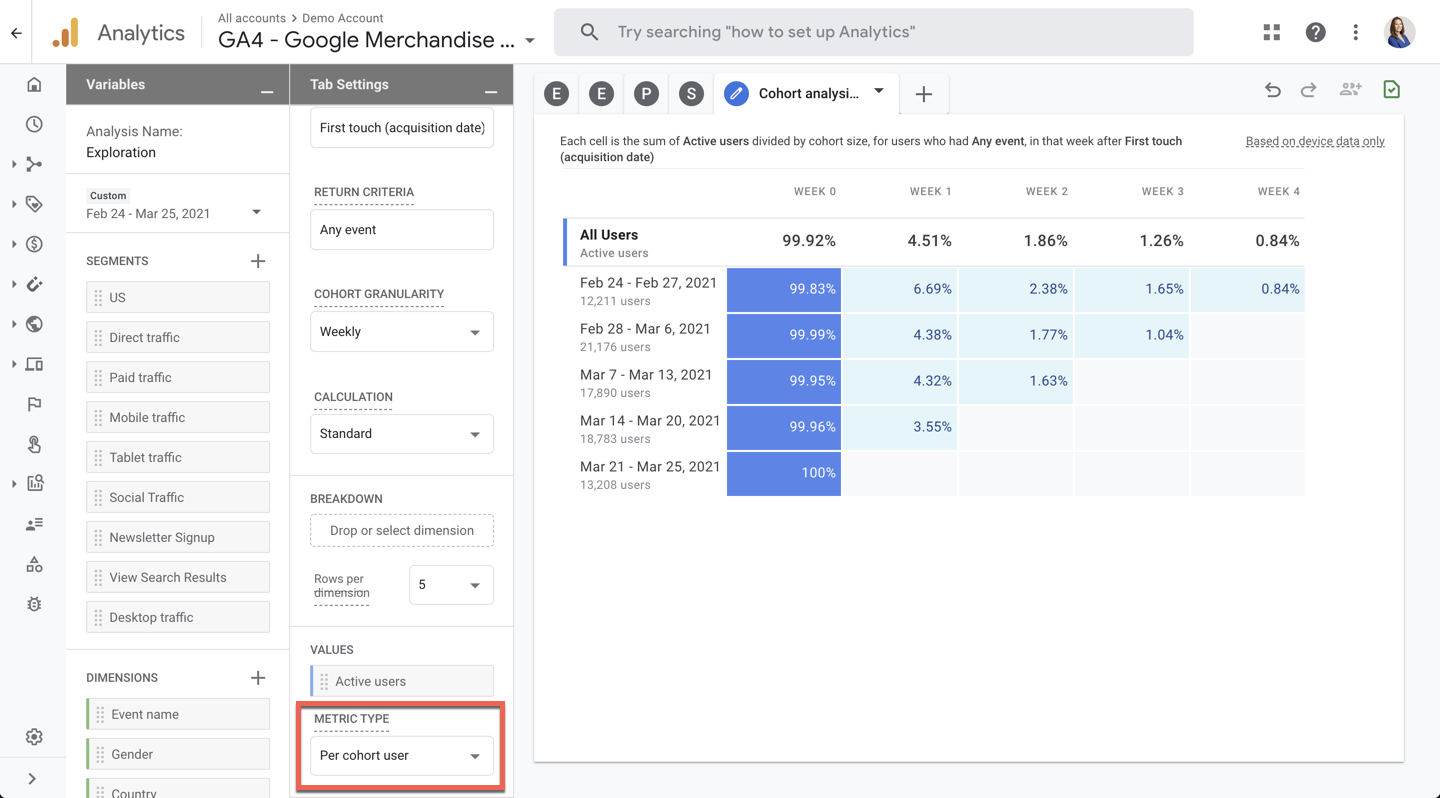Screen dimensions: 1440x798
Task: Open the Google apps grid icon
Action: [1271, 31]
